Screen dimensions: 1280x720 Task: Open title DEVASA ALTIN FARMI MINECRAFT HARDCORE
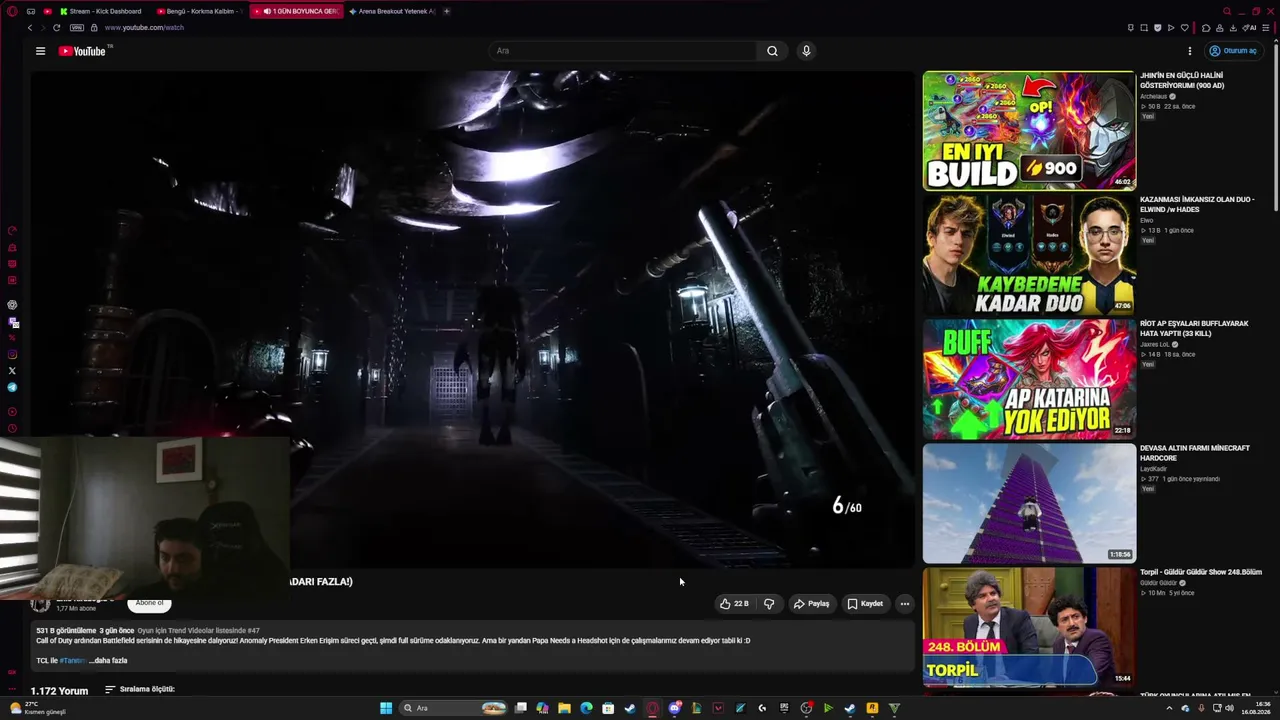click(x=1195, y=453)
